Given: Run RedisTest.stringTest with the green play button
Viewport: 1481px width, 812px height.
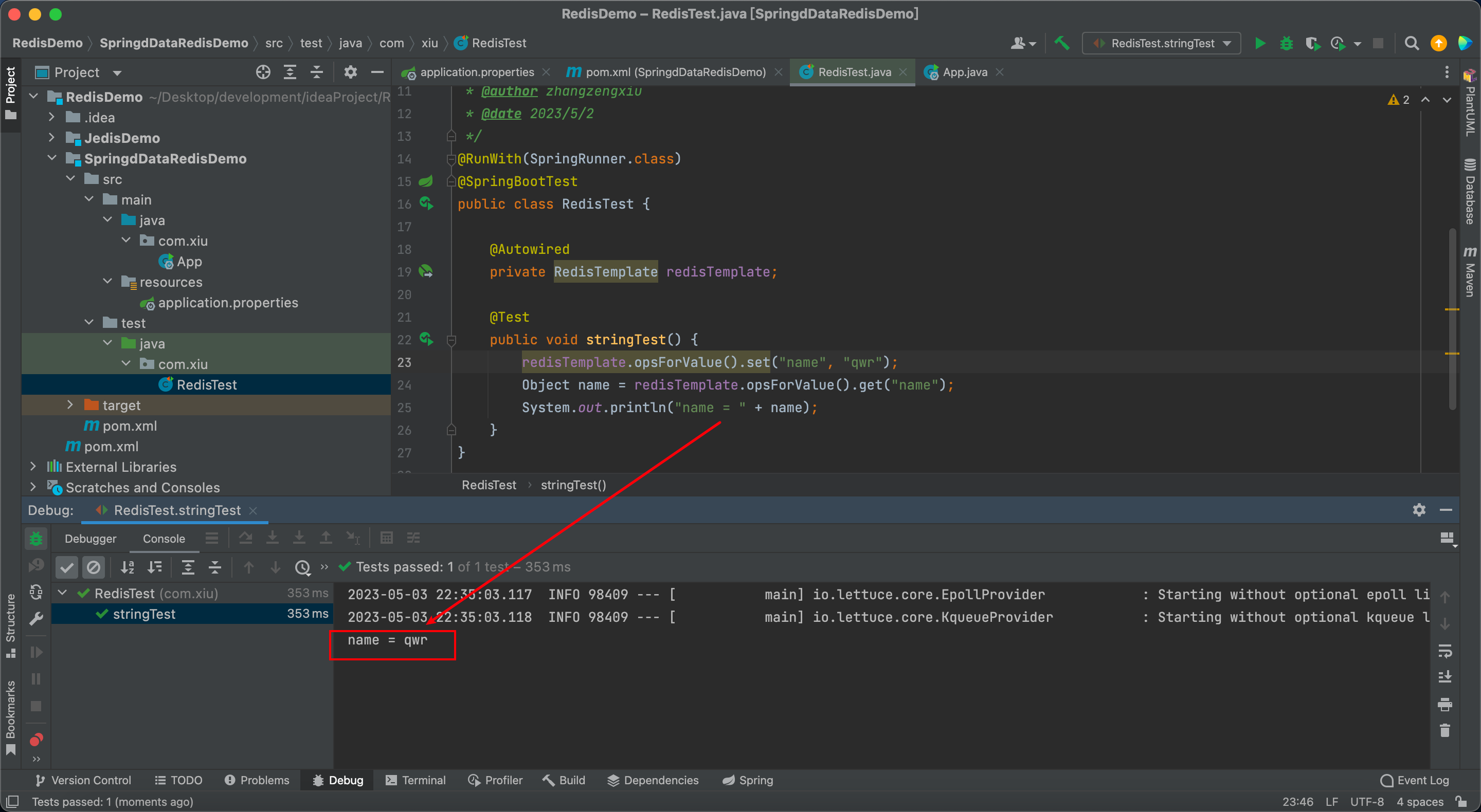Looking at the screenshot, I should [x=1260, y=43].
